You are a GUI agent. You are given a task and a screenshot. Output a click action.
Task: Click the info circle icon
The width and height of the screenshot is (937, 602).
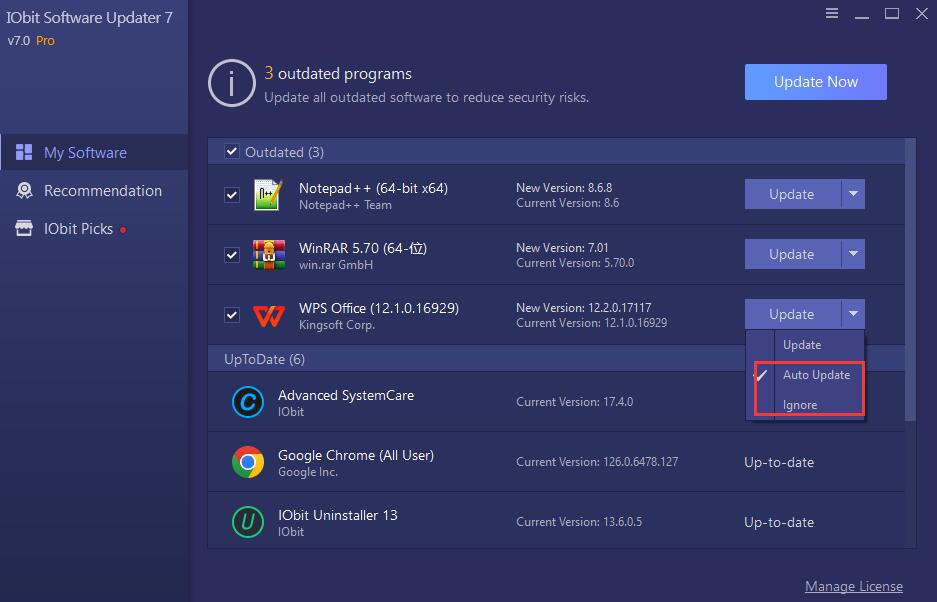[x=232, y=83]
